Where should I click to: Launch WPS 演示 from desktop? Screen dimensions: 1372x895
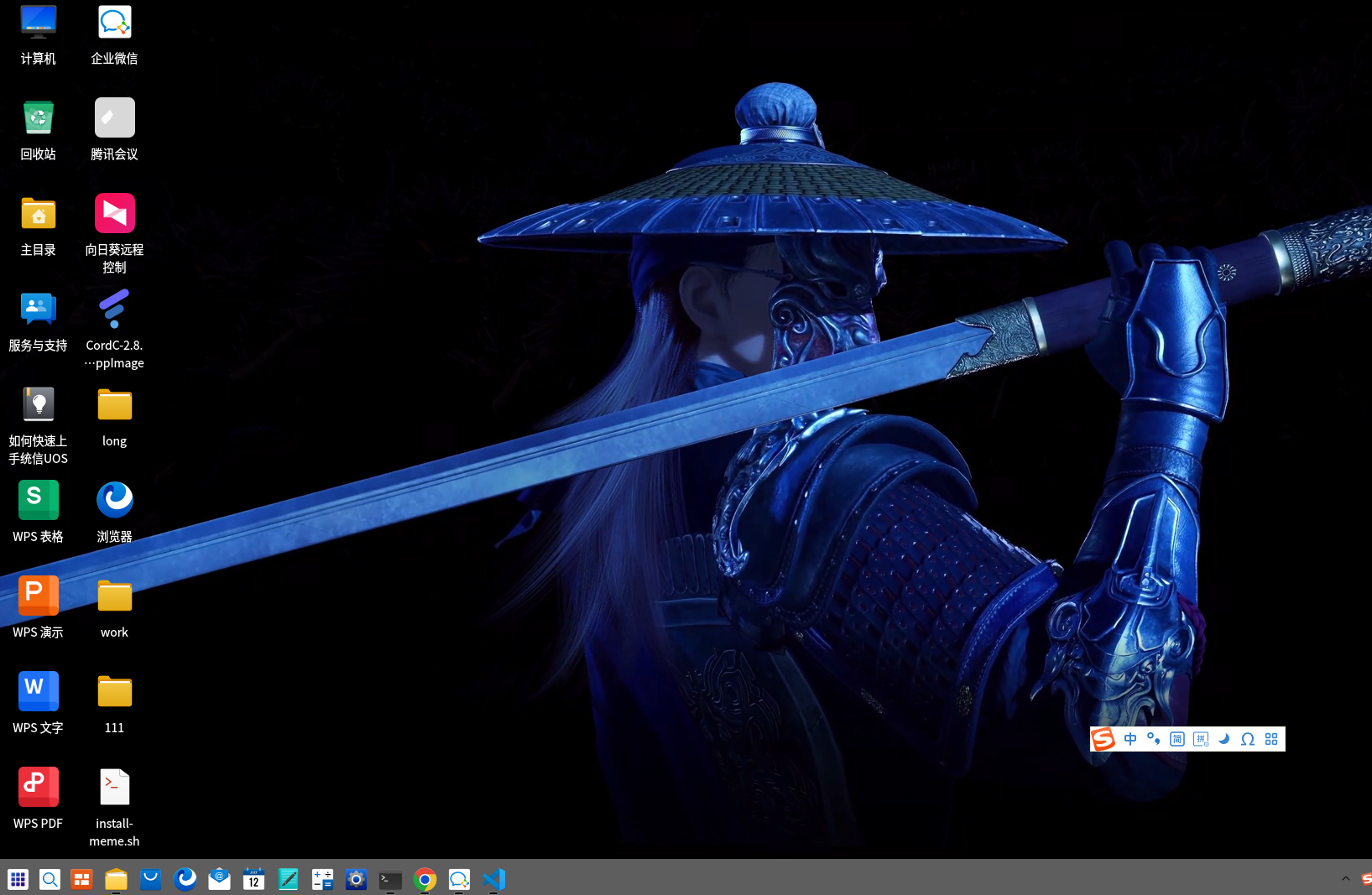[38, 608]
